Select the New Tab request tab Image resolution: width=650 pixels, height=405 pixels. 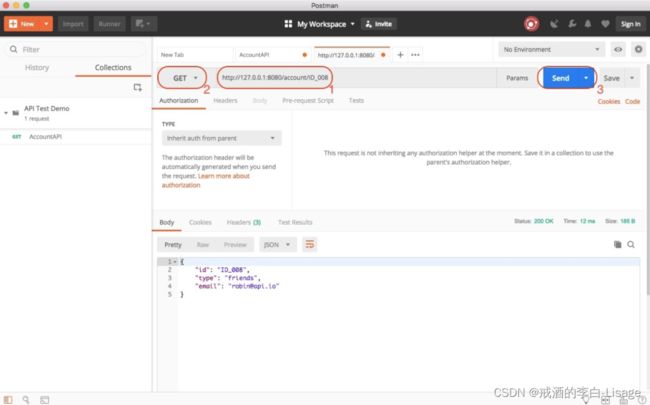[x=195, y=55]
